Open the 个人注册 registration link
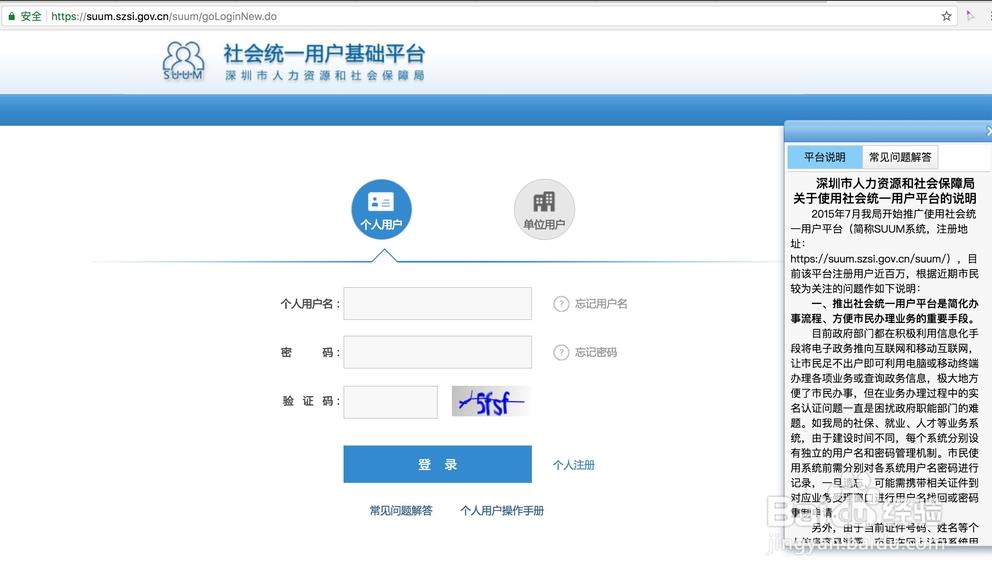The image size is (992, 565). coord(574,465)
